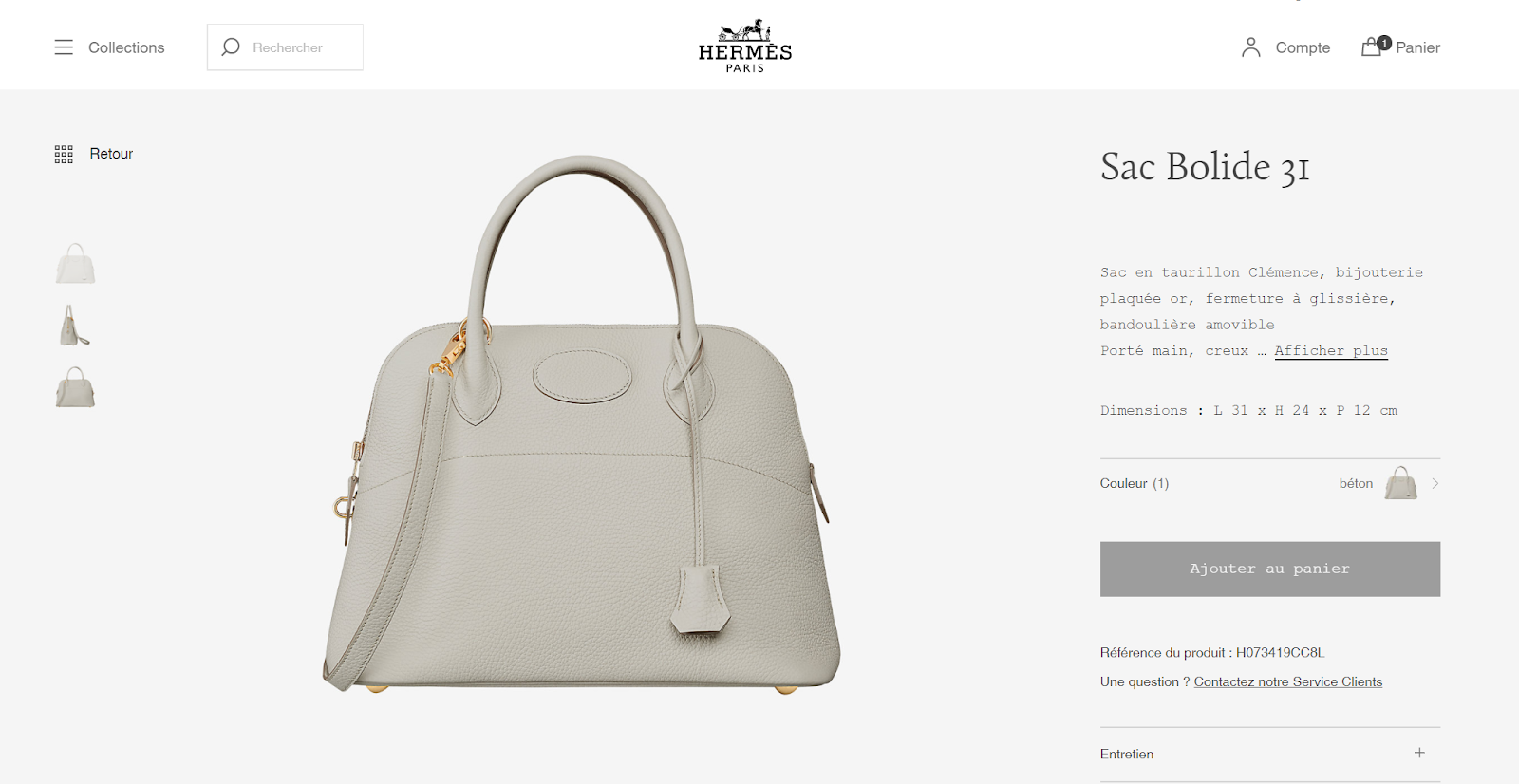The width and height of the screenshot is (1519, 784).
Task: Expand description via Afficher plus
Action: [1331, 350]
